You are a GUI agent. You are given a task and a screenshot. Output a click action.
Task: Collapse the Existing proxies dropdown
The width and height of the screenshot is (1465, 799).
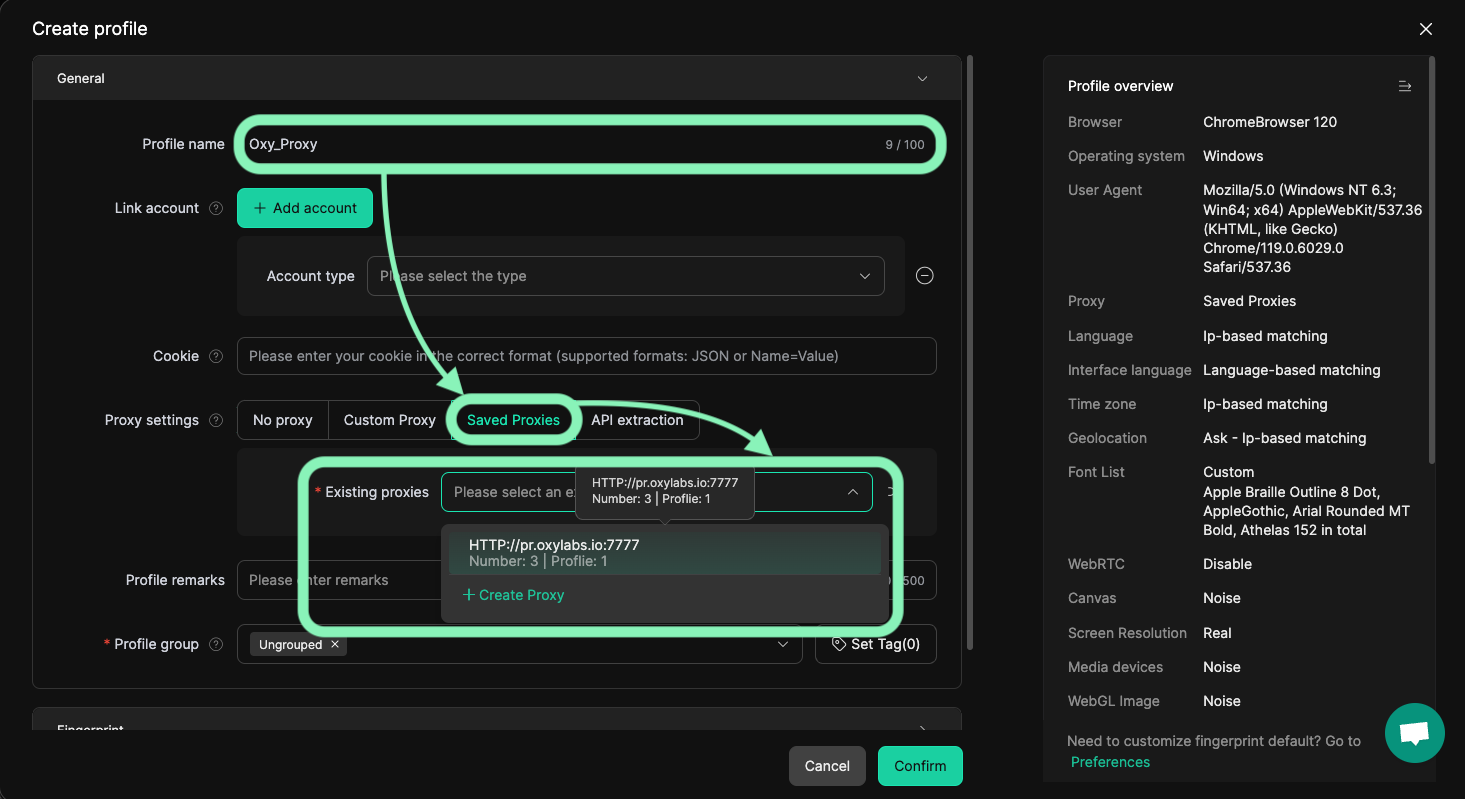tap(852, 492)
